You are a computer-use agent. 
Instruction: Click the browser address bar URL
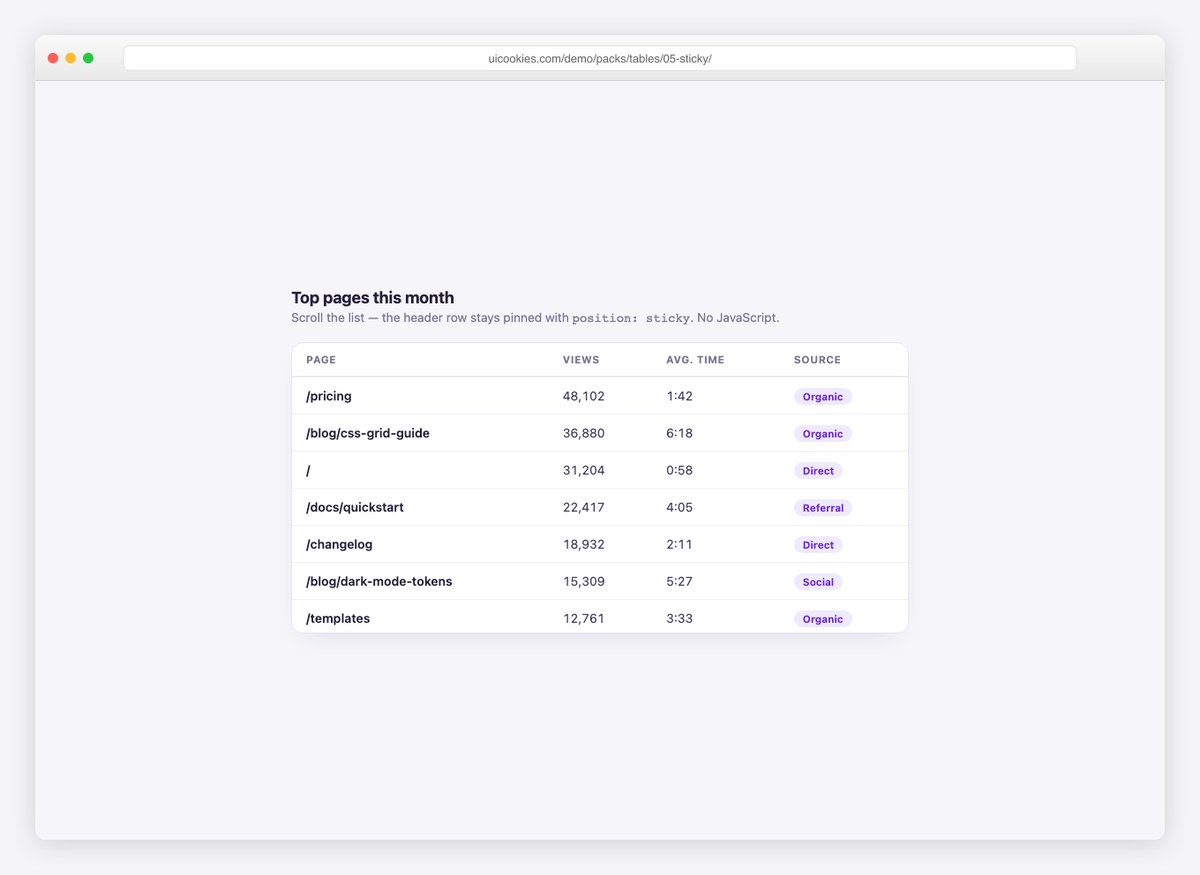[600, 58]
